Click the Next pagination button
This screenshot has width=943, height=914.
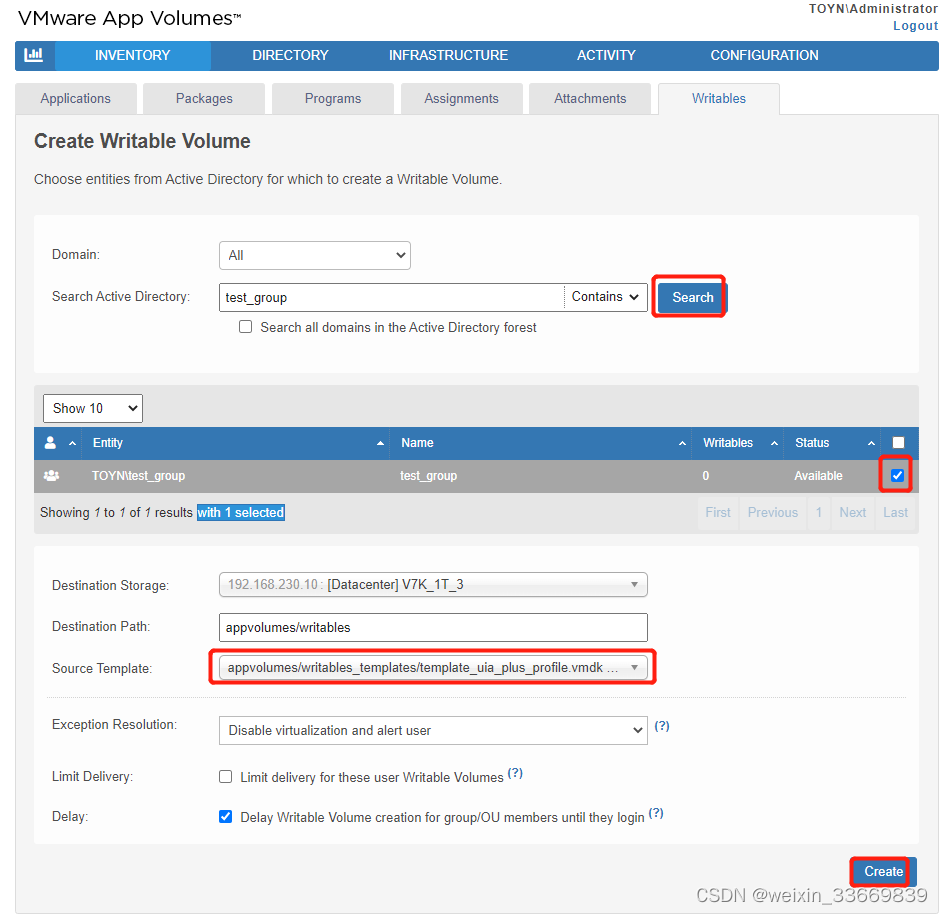tap(853, 512)
